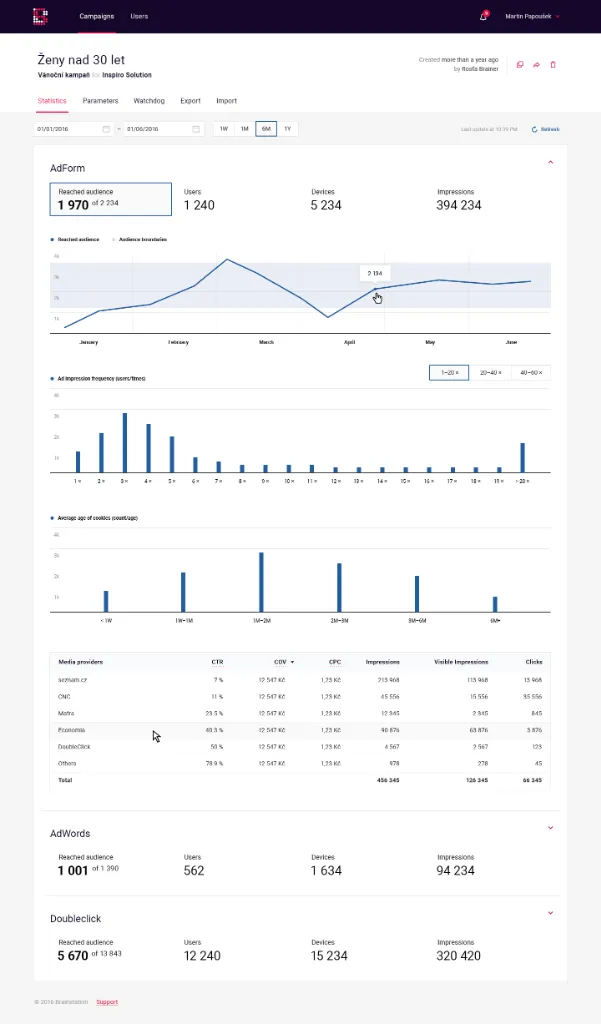This screenshot has width=601, height=1024.
Task: Select the DoubleClick provider row
Action: coord(300,747)
